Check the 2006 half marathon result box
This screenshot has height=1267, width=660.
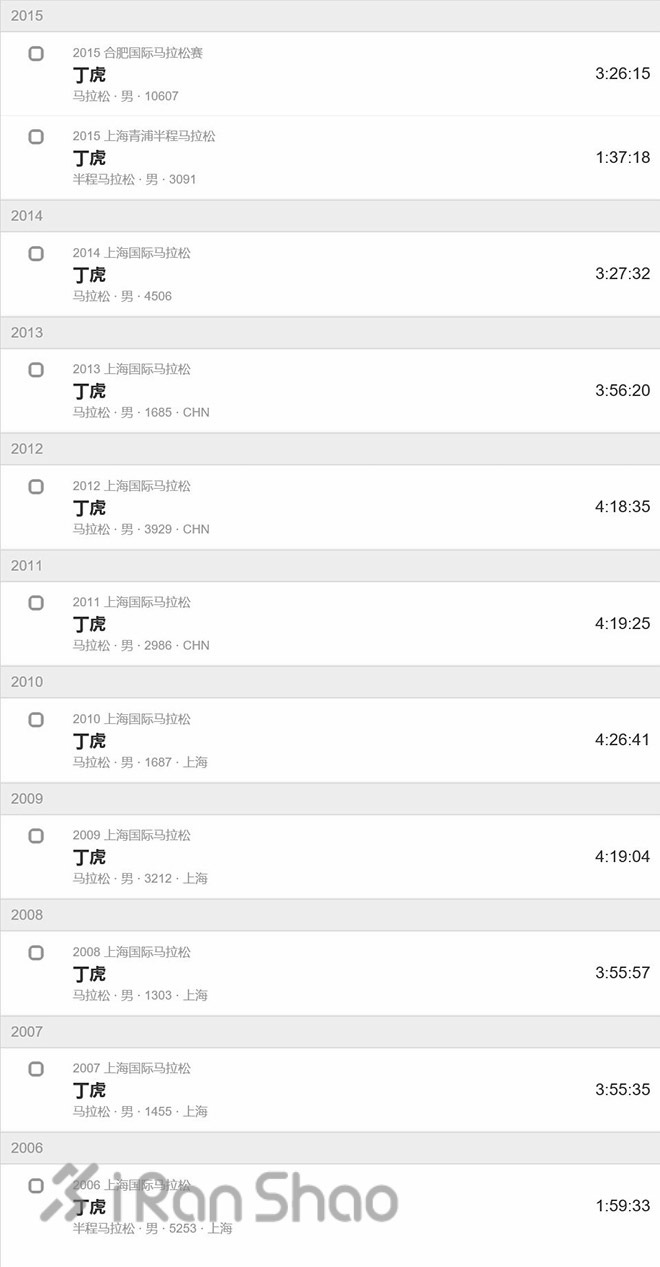coord(36,1186)
